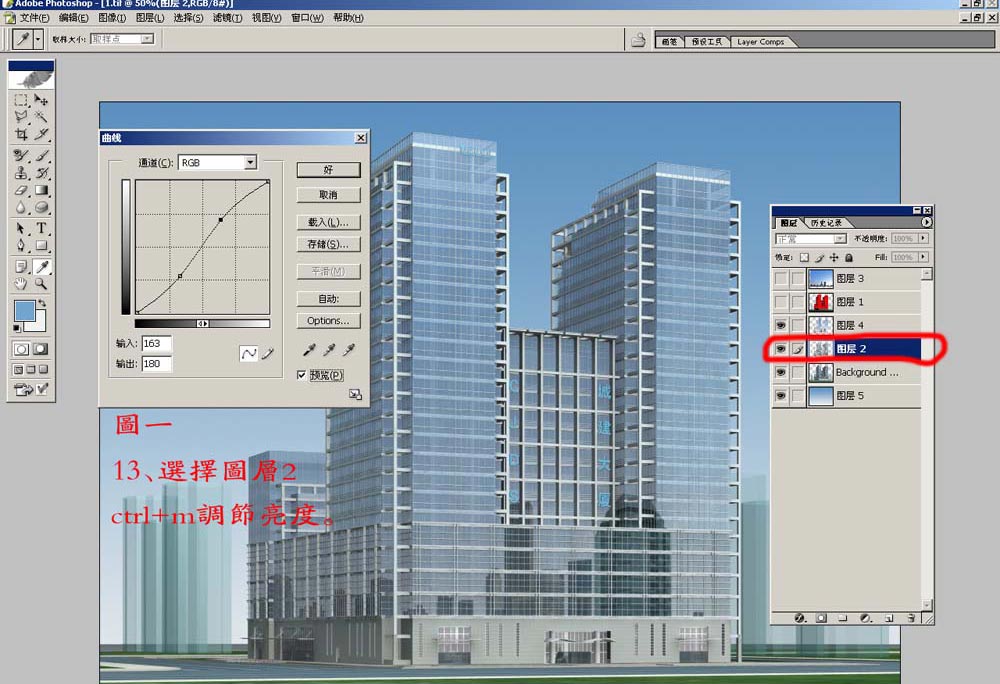Open the sample size dropdown
Viewport: 1000px width, 684px height.
point(147,39)
